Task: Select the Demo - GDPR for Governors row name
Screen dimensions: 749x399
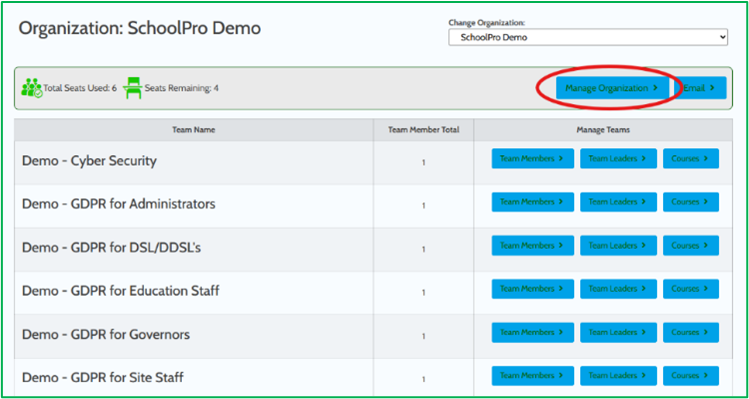Action: click(x=106, y=334)
